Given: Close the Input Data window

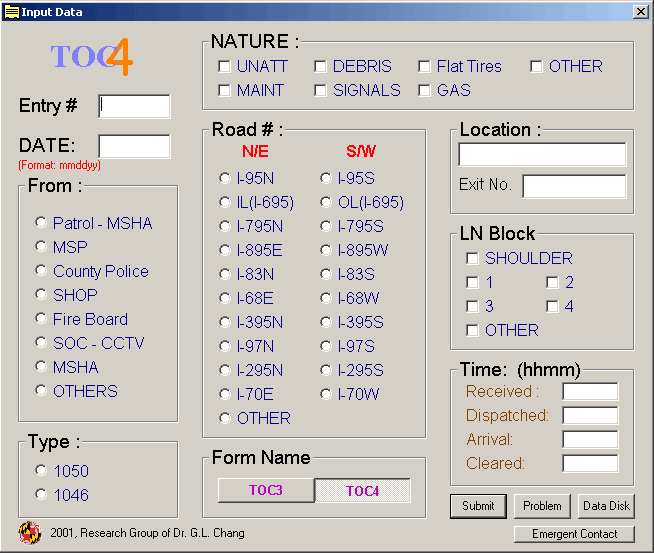Looking at the screenshot, I should [640, 12].
